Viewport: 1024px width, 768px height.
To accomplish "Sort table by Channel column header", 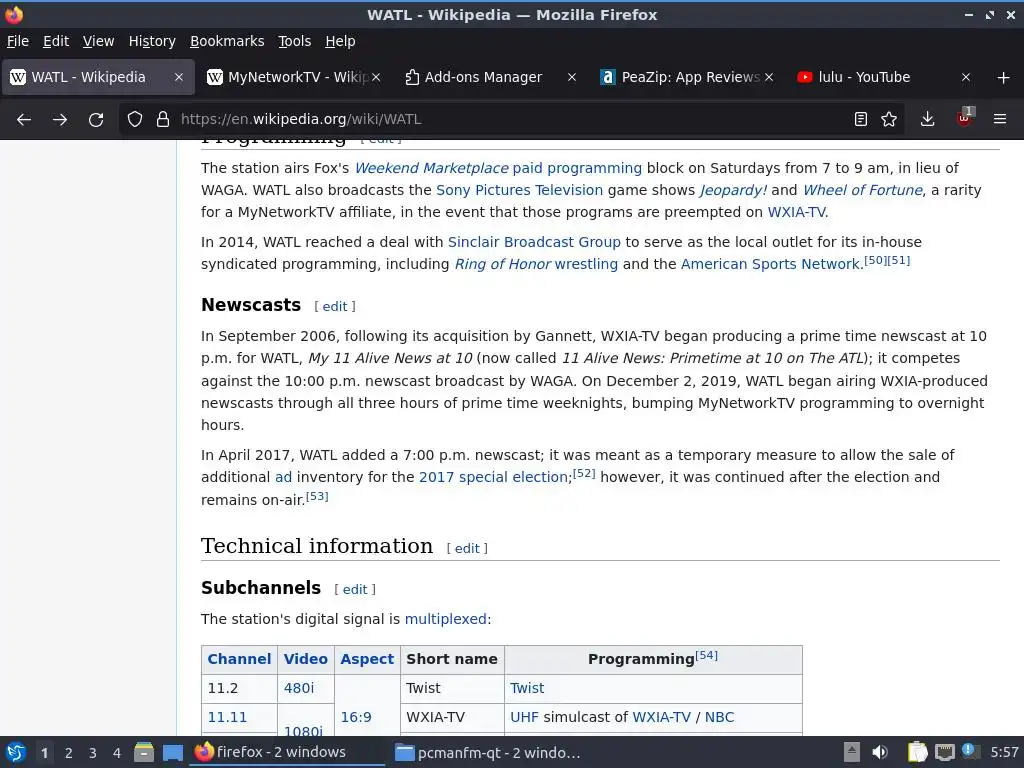I will [x=239, y=660].
